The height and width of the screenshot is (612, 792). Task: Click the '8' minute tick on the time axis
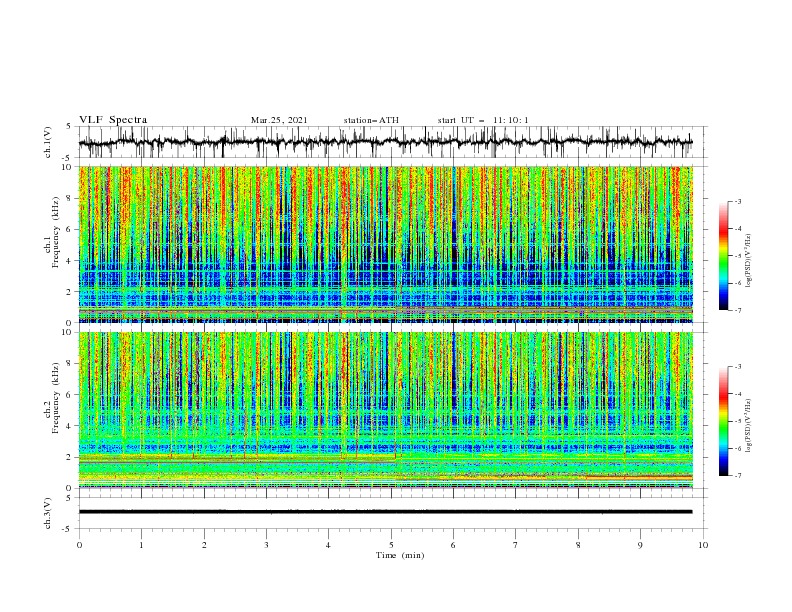click(x=578, y=545)
